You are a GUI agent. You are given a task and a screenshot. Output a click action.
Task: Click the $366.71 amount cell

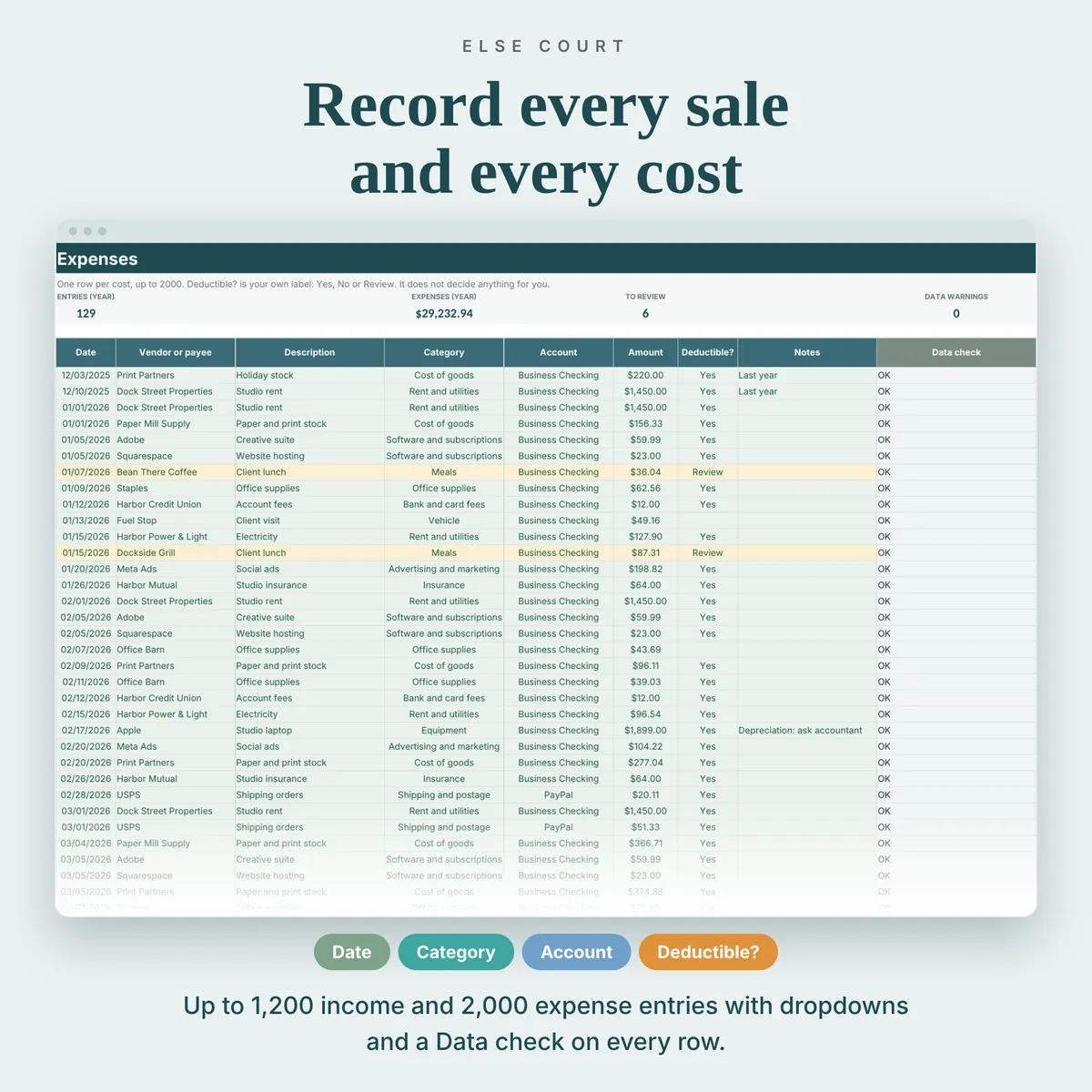(x=645, y=844)
